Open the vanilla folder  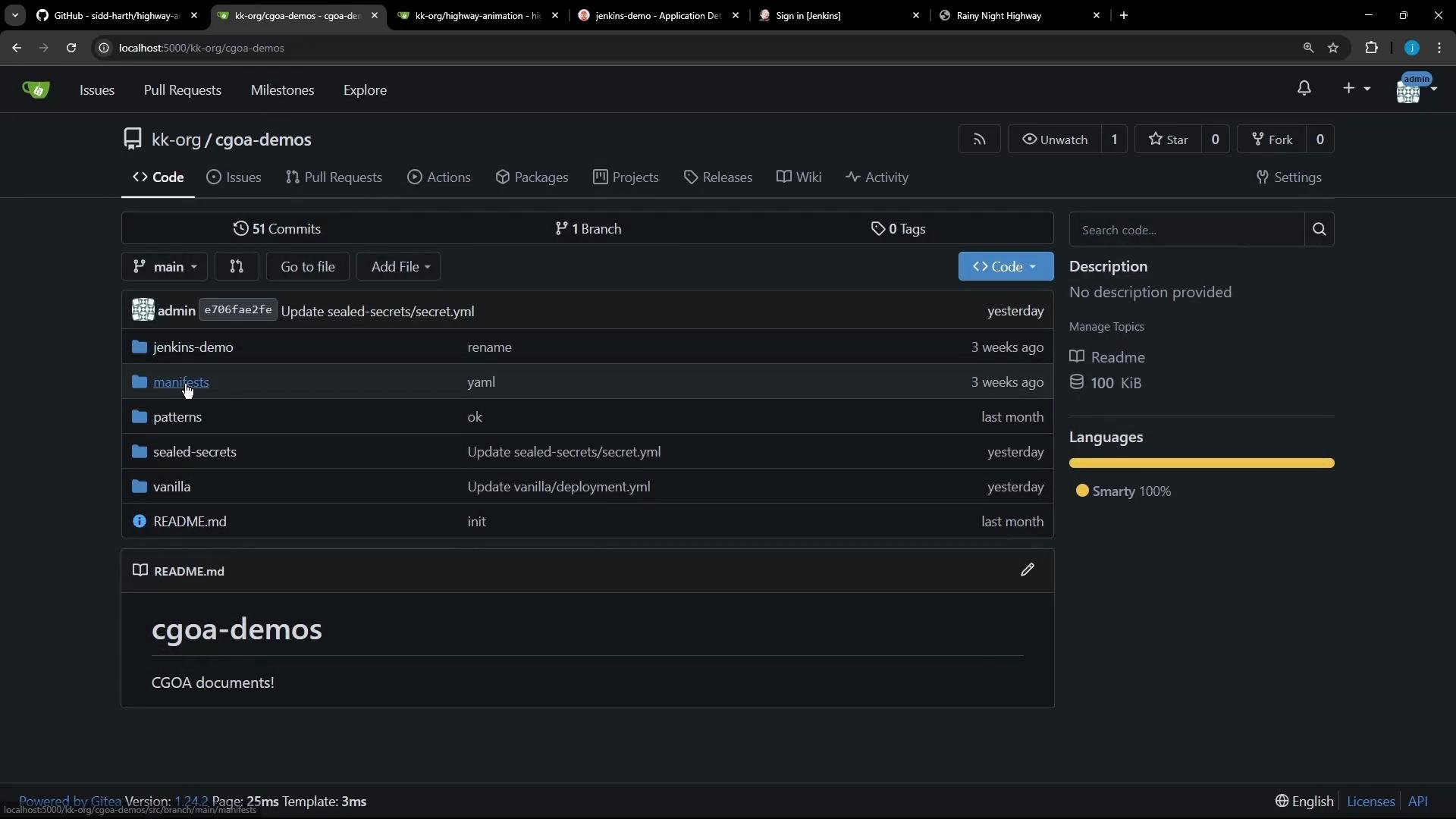(x=171, y=487)
